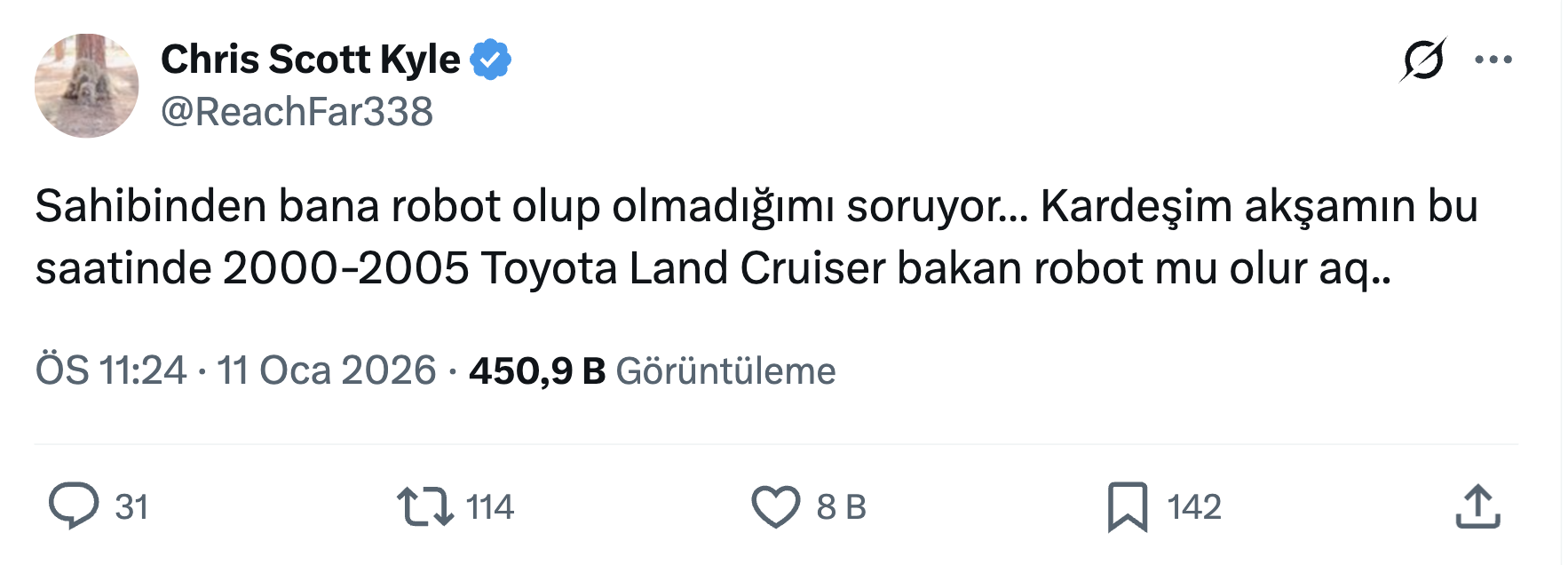Open the 450,9 B Görüntüleme view count

tap(652, 370)
